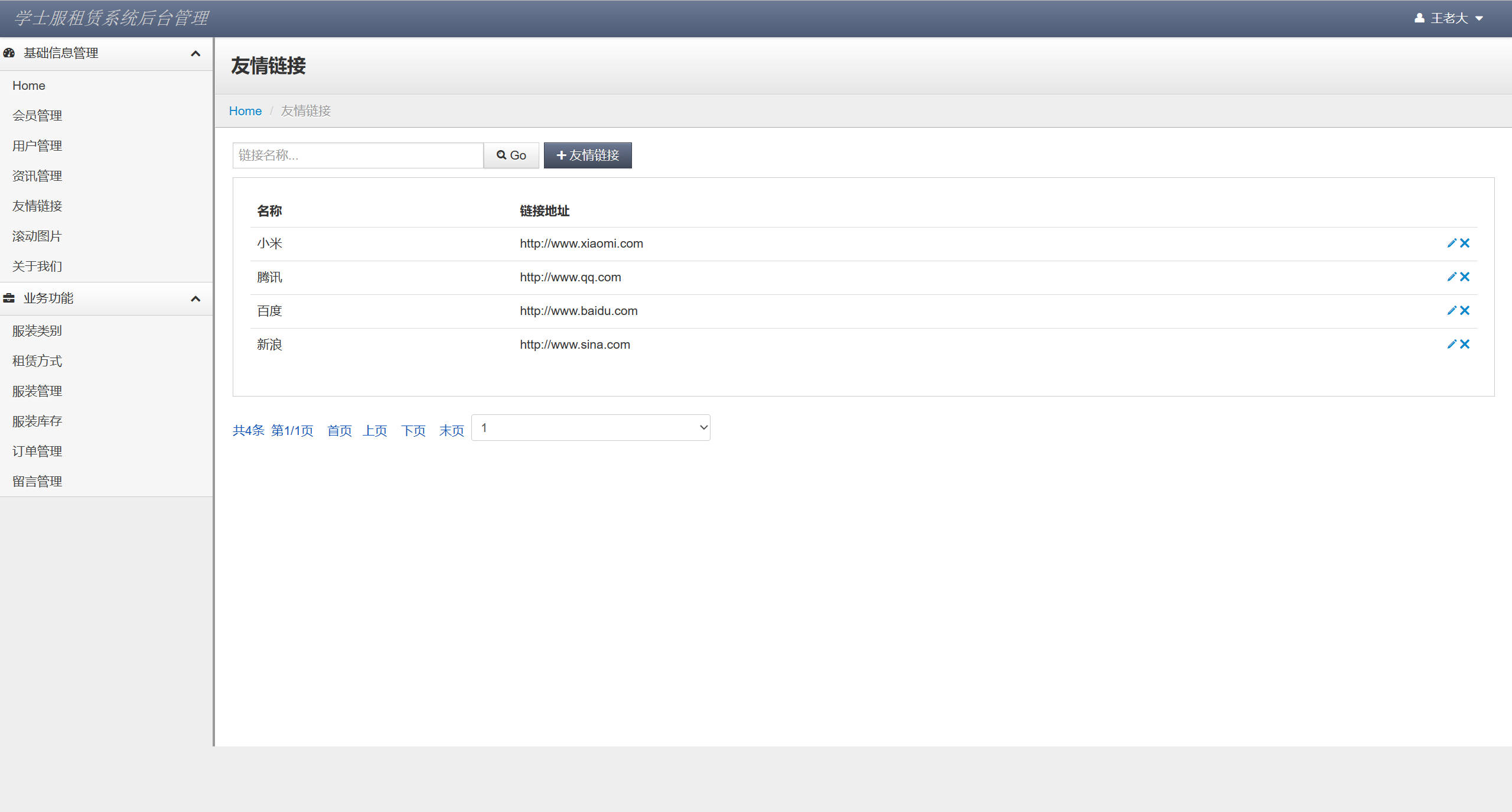Go to 下页 in pagination
The image size is (1512, 812).
413,431
